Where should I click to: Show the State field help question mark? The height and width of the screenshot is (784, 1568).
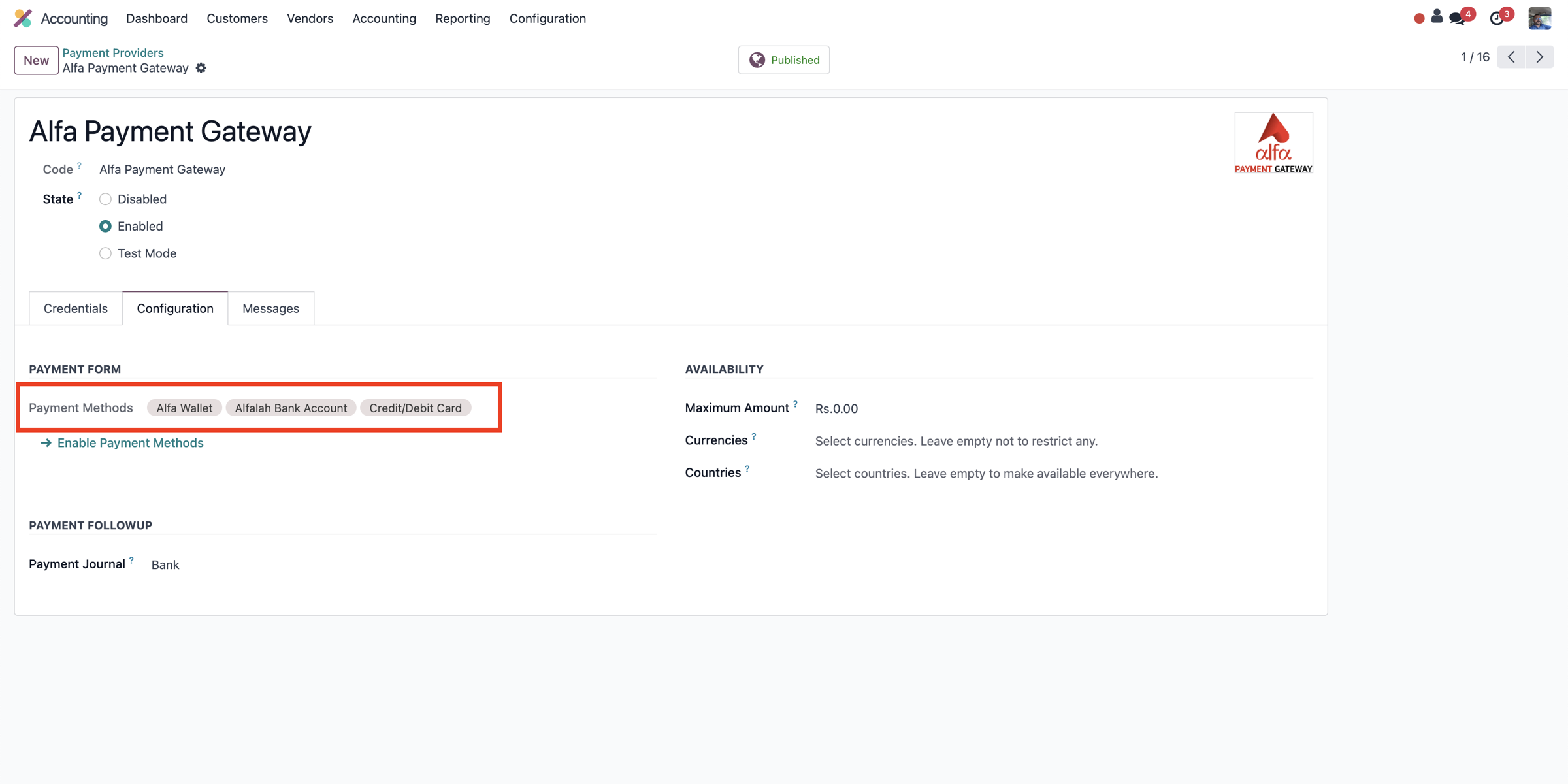[79, 195]
